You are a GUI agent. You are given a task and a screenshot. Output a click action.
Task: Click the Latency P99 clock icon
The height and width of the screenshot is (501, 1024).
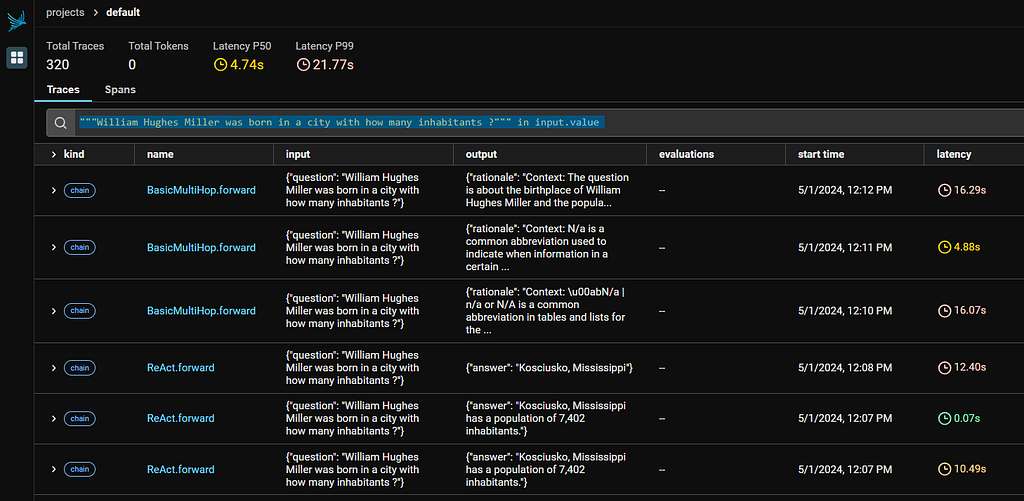(x=302, y=65)
